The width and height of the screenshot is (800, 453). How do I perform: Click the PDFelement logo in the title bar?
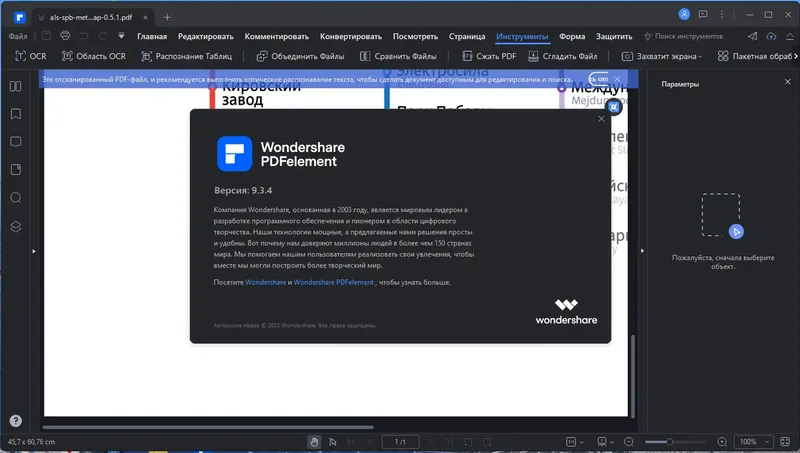[20, 17]
